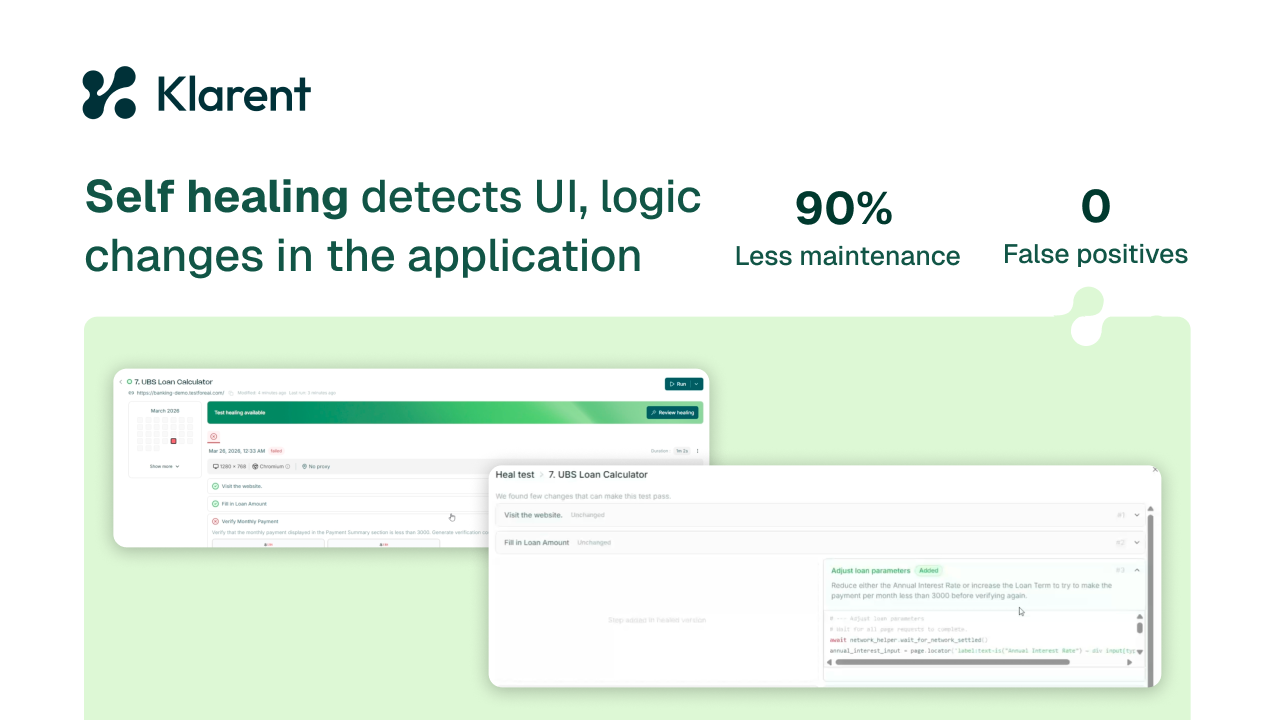Click the "1m 2s" duration value
The image size is (1280, 720).
(682, 451)
